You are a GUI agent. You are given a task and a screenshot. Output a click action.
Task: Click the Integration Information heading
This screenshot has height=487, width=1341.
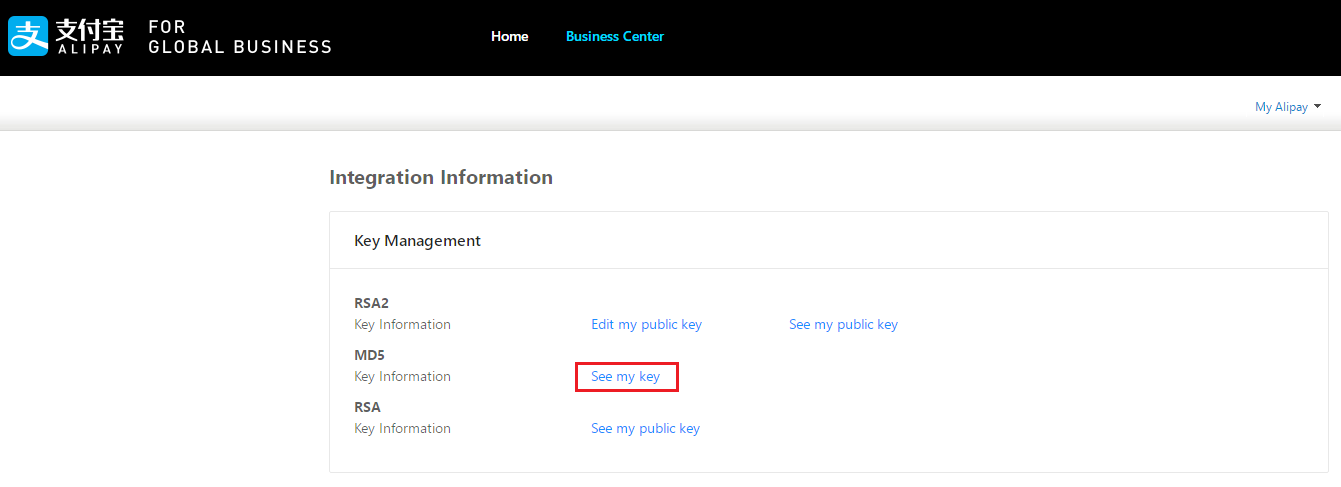point(440,177)
